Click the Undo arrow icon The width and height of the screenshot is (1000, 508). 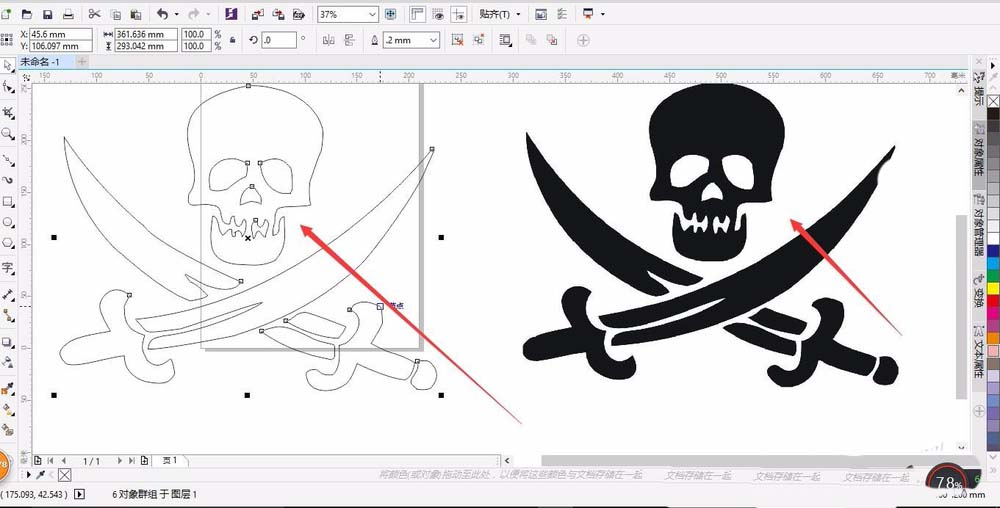[x=162, y=15]
